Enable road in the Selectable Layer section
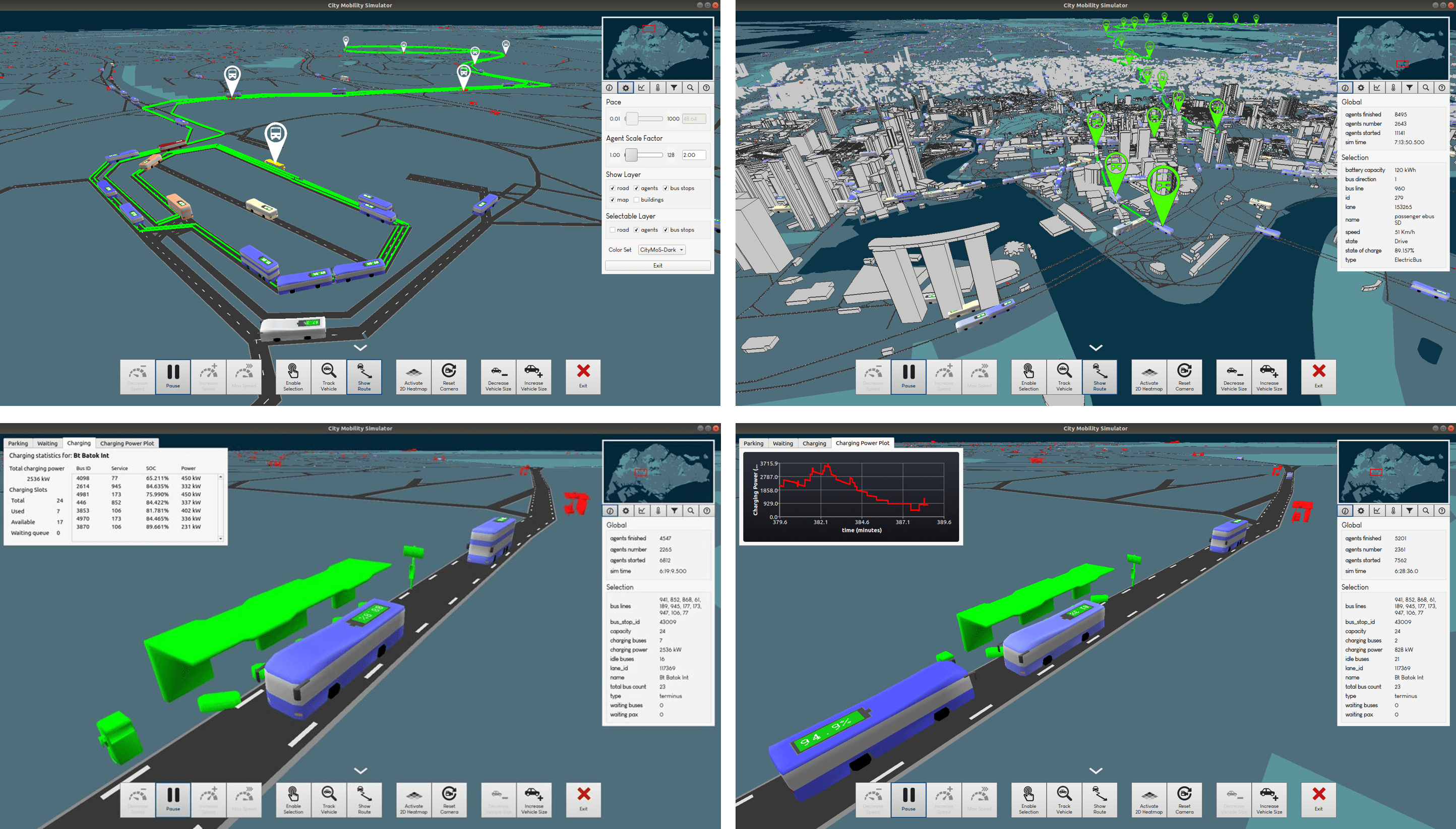Image resolution: width=1456 pixels, height=829 pixels. pyautogui.click(x=613, y=229)
